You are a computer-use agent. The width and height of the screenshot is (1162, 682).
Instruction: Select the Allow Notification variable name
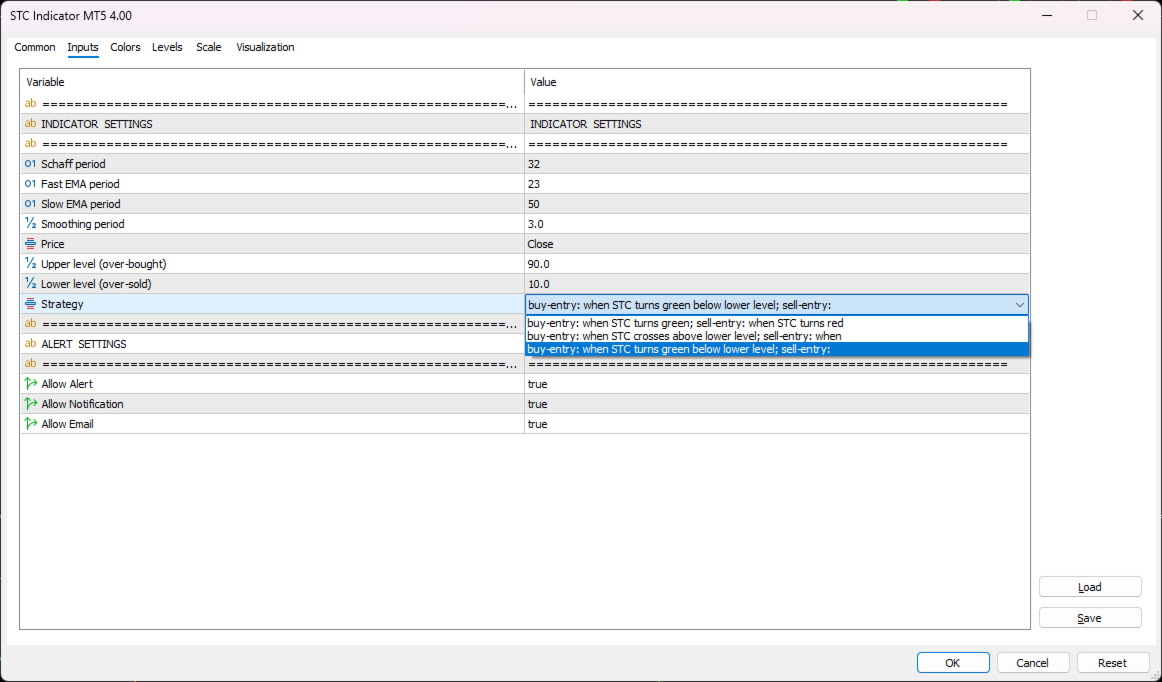tap(82, 404)
